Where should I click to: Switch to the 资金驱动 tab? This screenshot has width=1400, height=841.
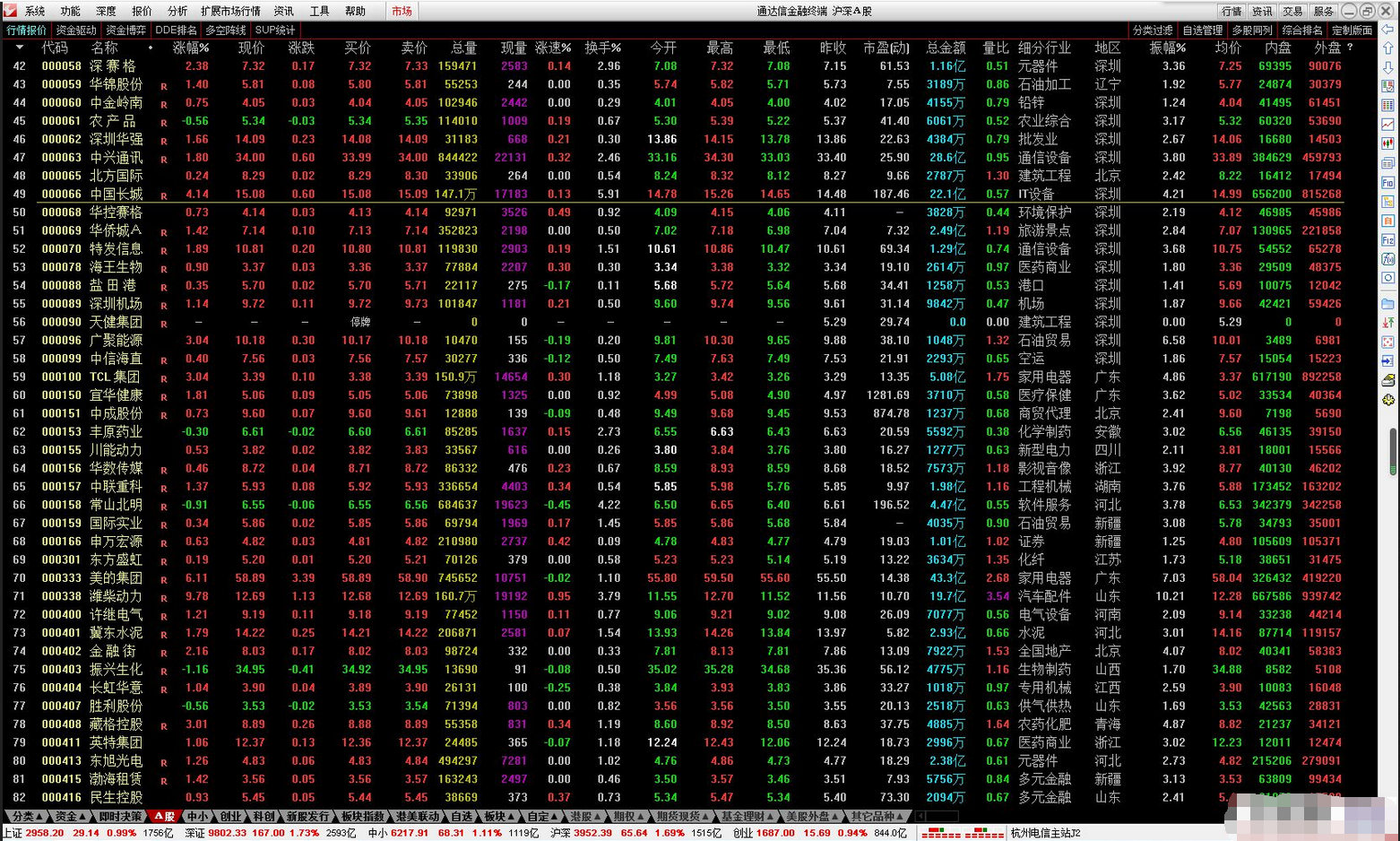[76, 30]
